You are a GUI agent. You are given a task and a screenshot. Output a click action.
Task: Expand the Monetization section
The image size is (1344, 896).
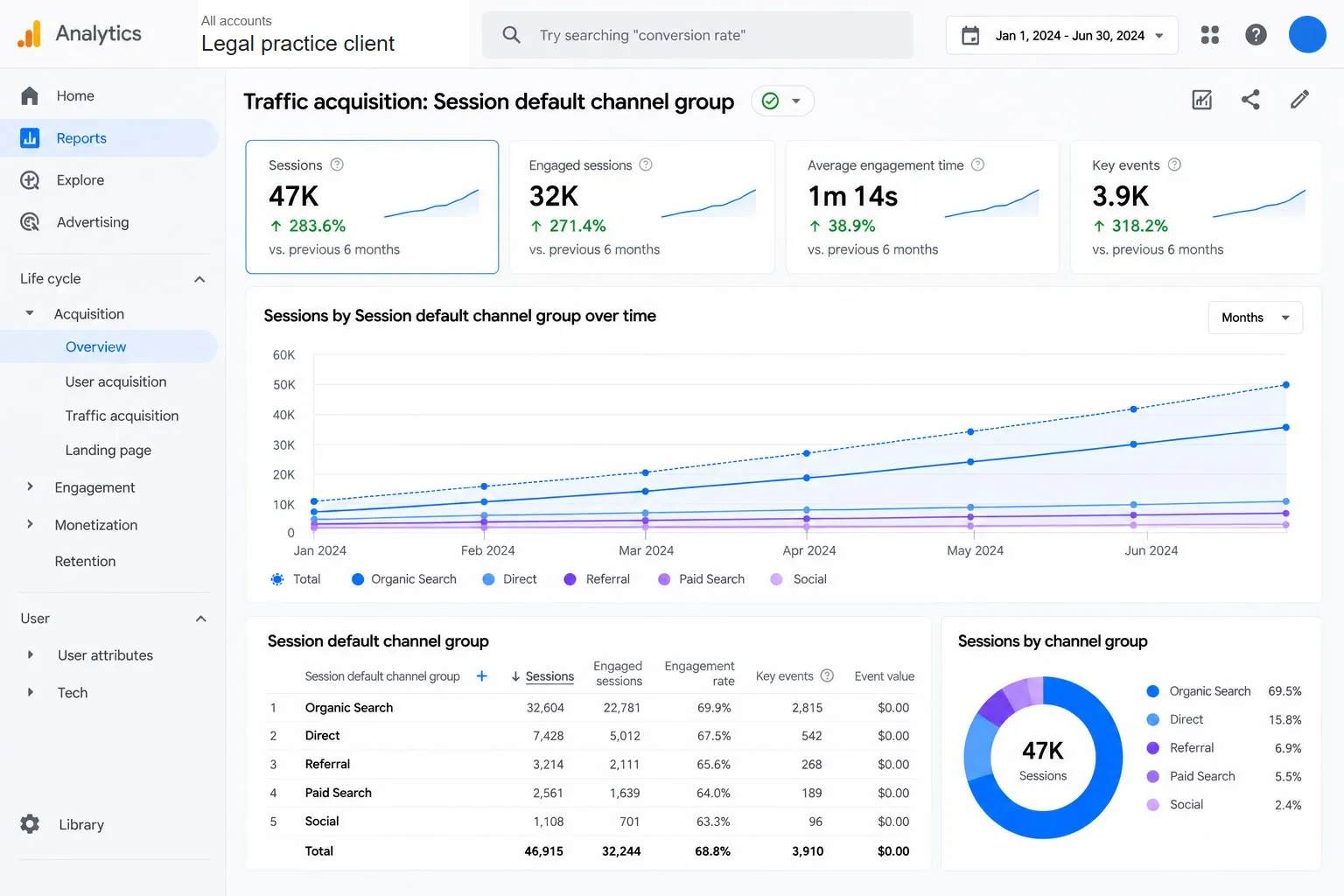tap(30, 524)
